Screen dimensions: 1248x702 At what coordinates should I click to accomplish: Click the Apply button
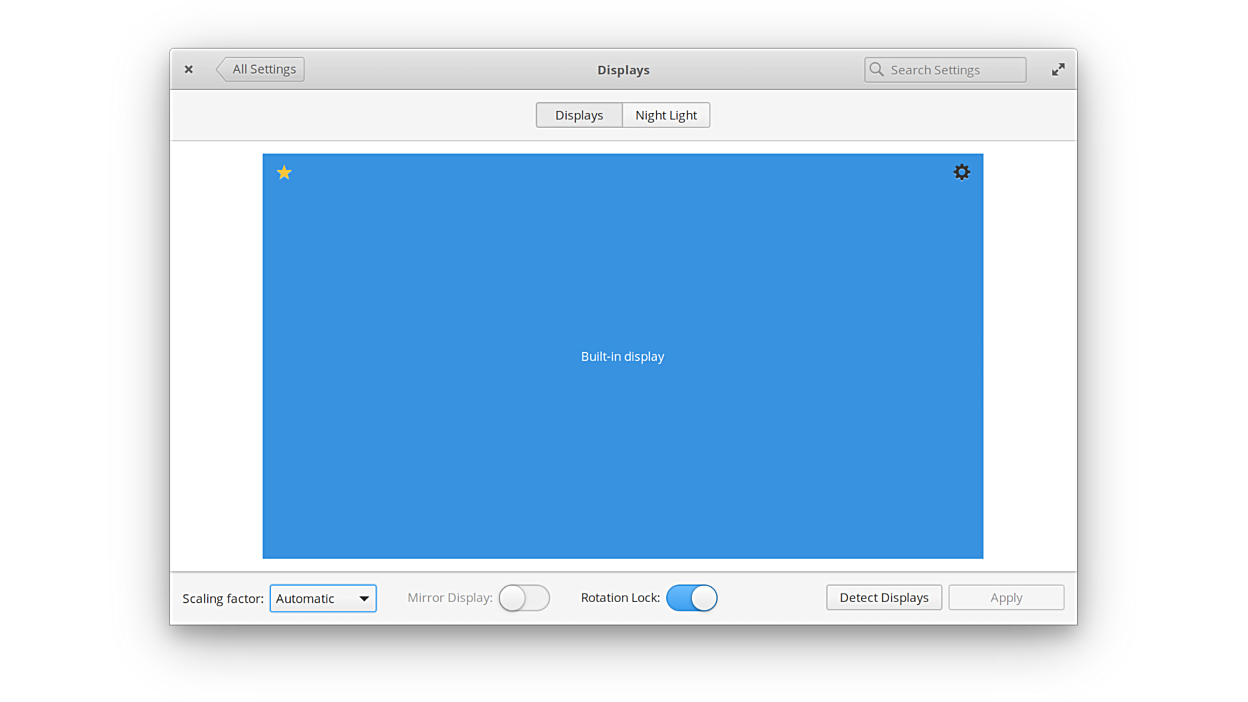(1006, 598)
